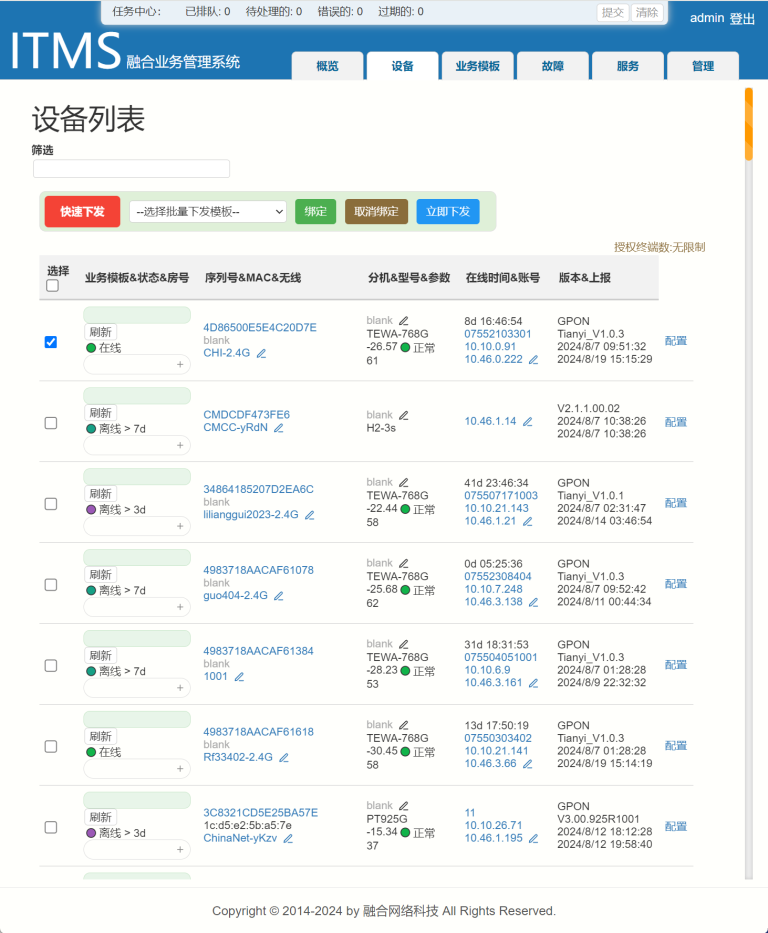The width and height of the screenshot is (768, 933).
Task: Uncheck the first device row checkbox
Action: 51,342
